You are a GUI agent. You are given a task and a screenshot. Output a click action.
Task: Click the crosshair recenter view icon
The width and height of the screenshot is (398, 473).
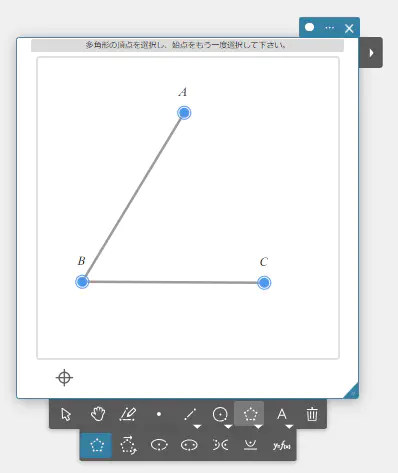point(64,378)
